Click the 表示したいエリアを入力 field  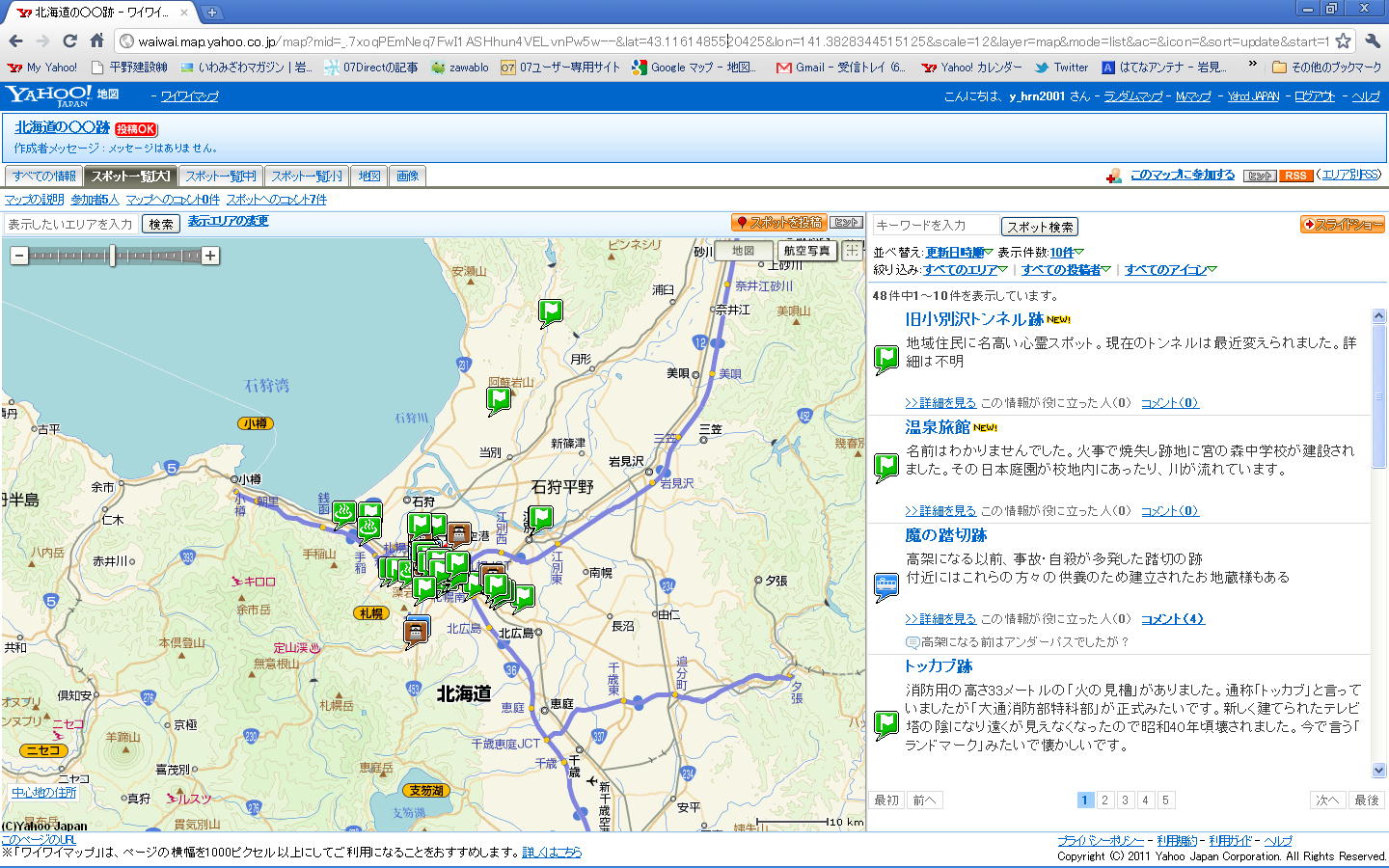70,224
